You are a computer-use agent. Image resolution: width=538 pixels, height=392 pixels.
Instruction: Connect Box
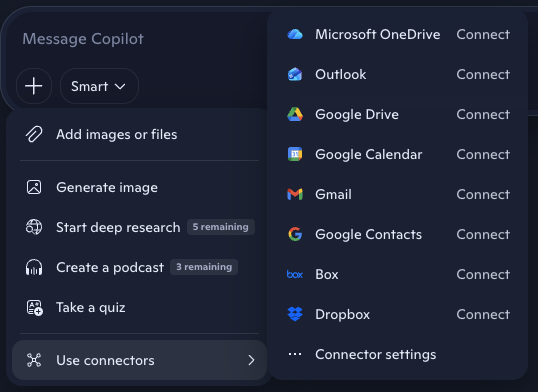tap(483, 274)
